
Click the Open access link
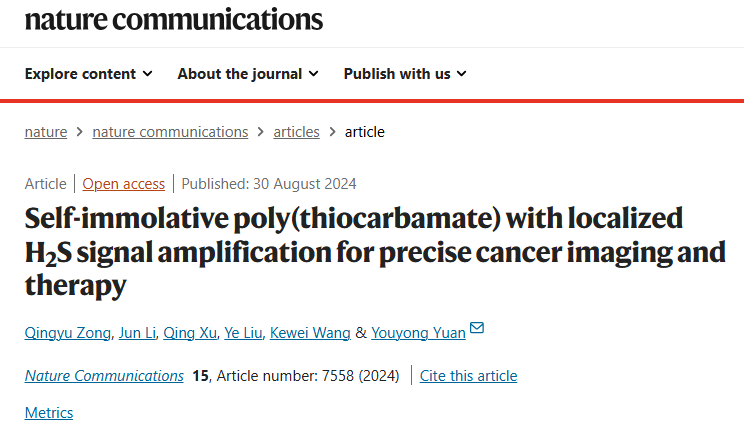[x=124, y=184]
